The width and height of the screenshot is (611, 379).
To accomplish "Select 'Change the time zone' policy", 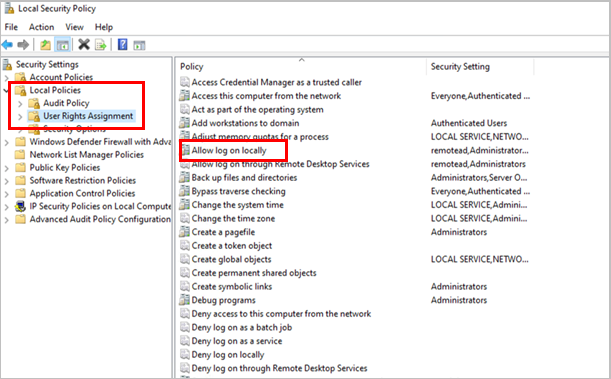I will 233,219.
